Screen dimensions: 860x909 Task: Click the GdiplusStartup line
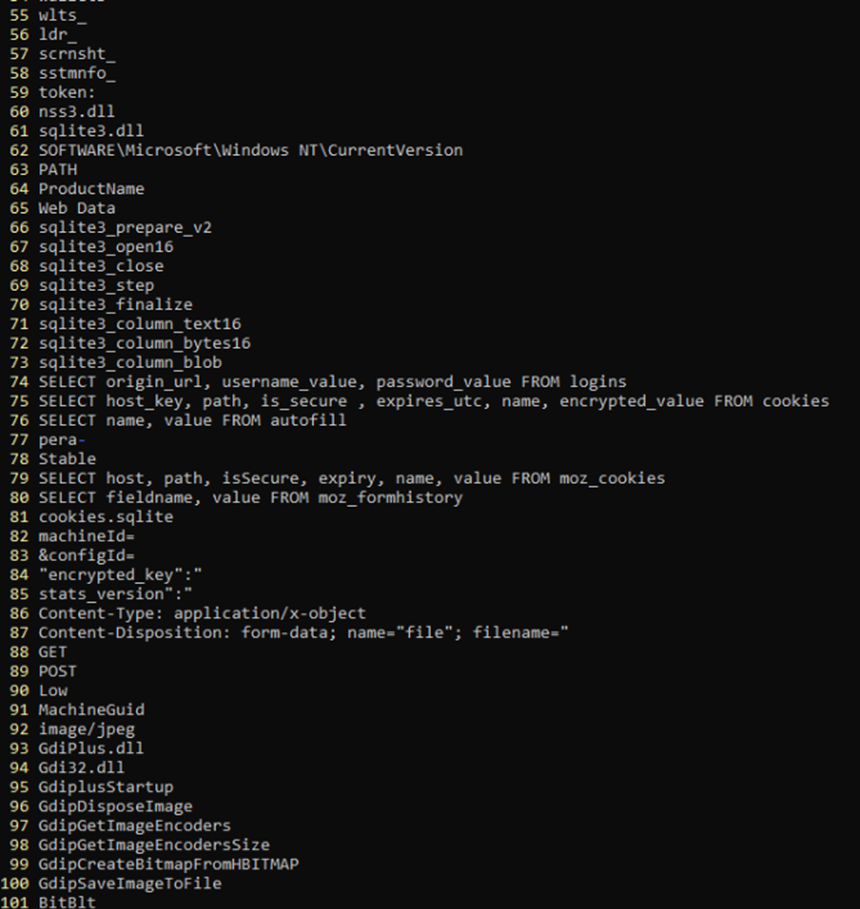[105, 787]
